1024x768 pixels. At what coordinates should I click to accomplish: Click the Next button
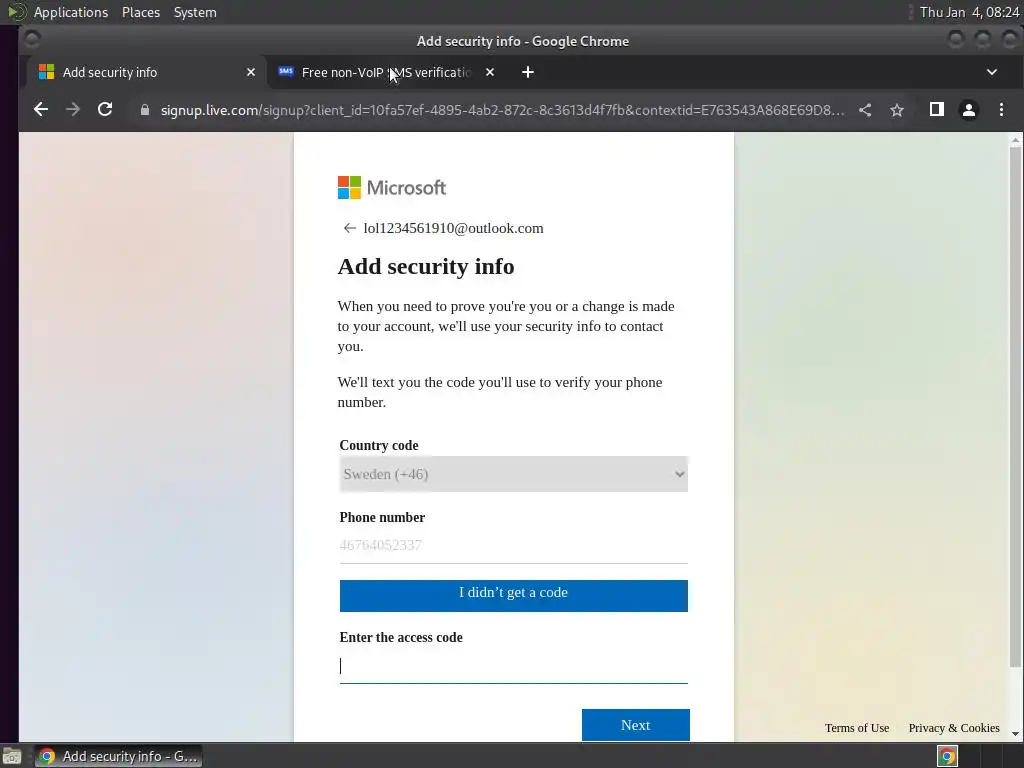[x=635, y=725]
